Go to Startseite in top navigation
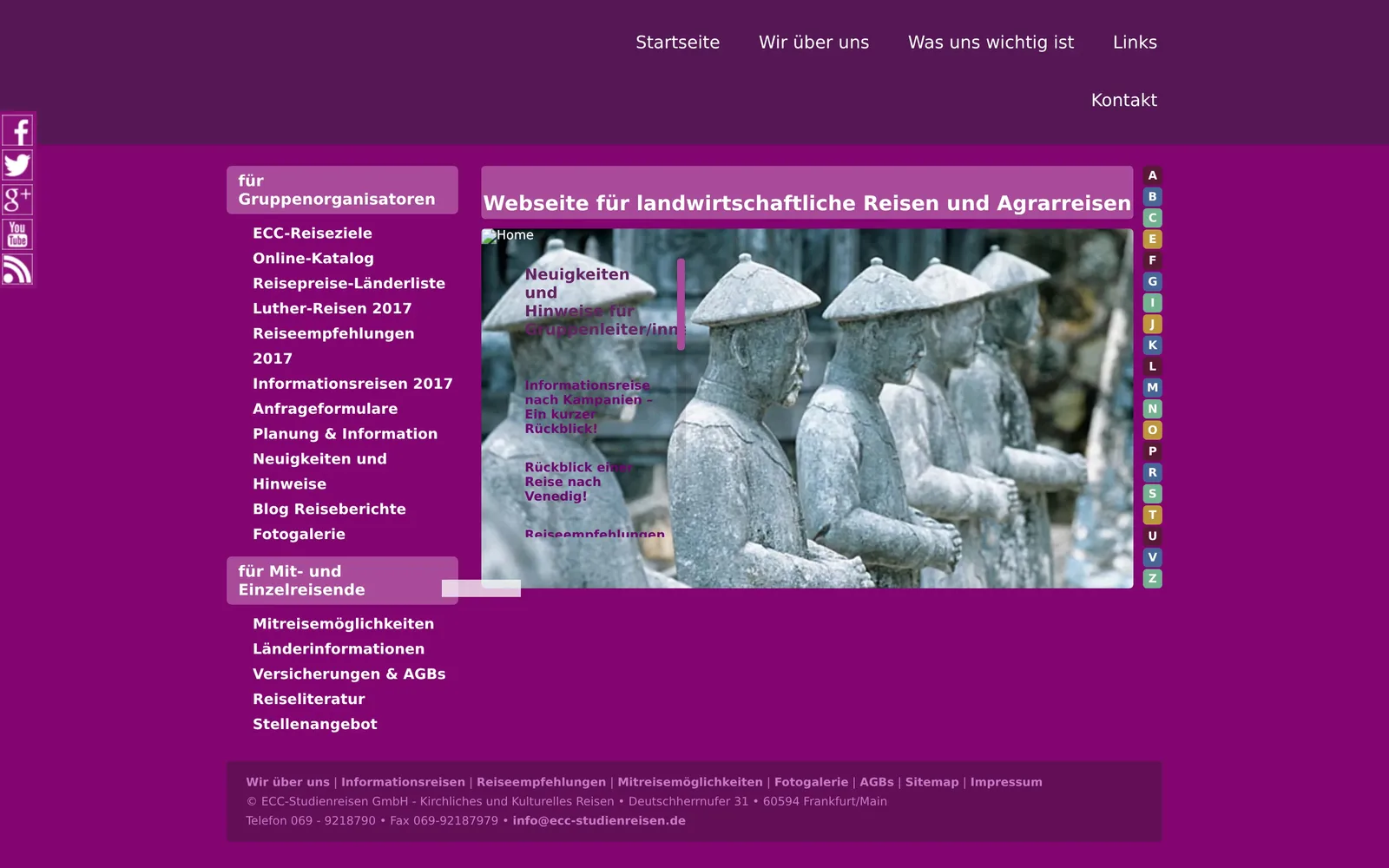 [678, 43]
